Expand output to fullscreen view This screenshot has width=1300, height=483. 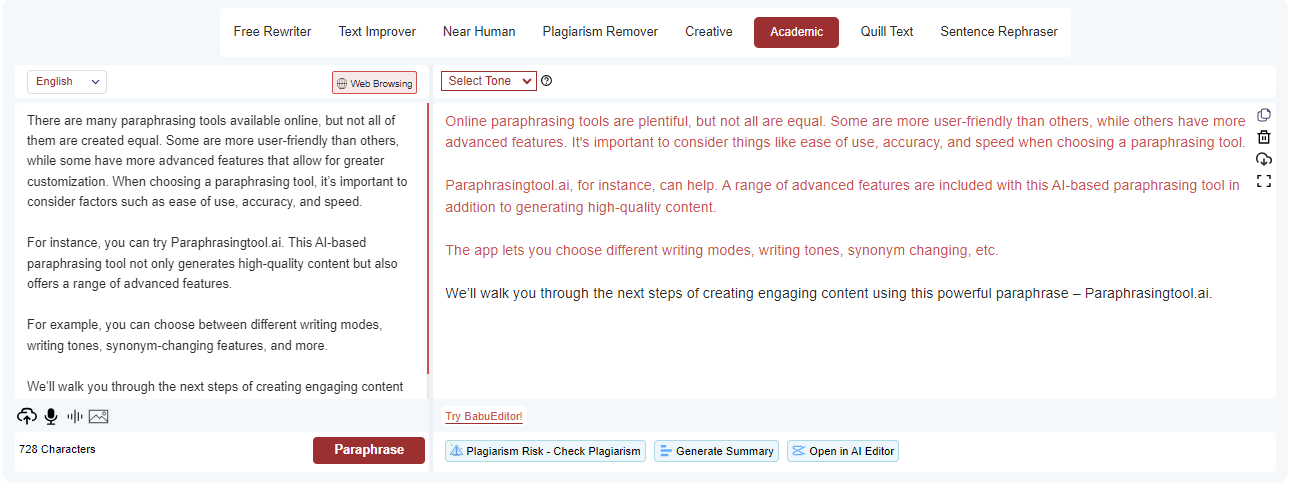coord(1264,181)
